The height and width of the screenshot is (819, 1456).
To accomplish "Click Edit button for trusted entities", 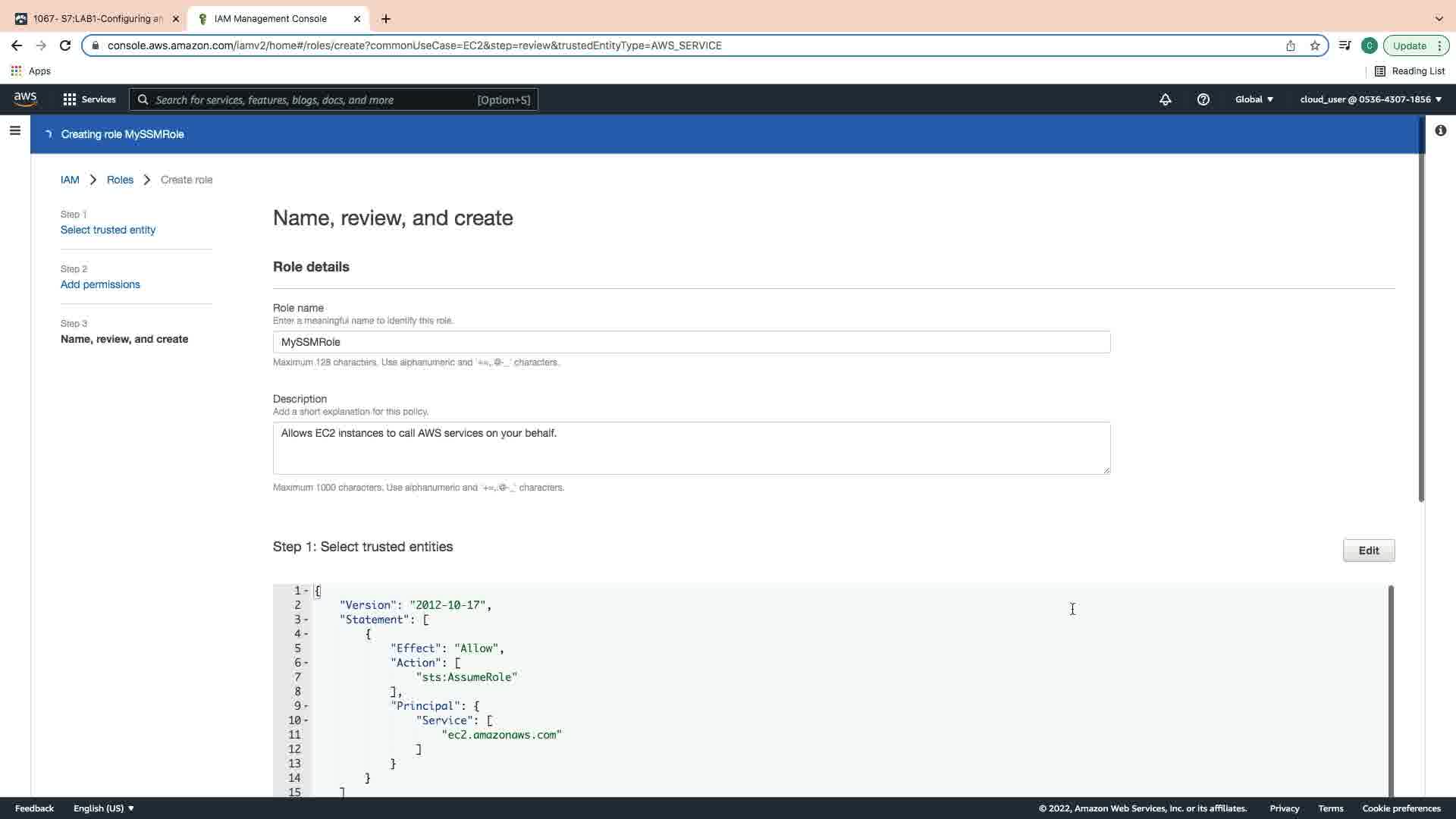I will point(1368,551).
